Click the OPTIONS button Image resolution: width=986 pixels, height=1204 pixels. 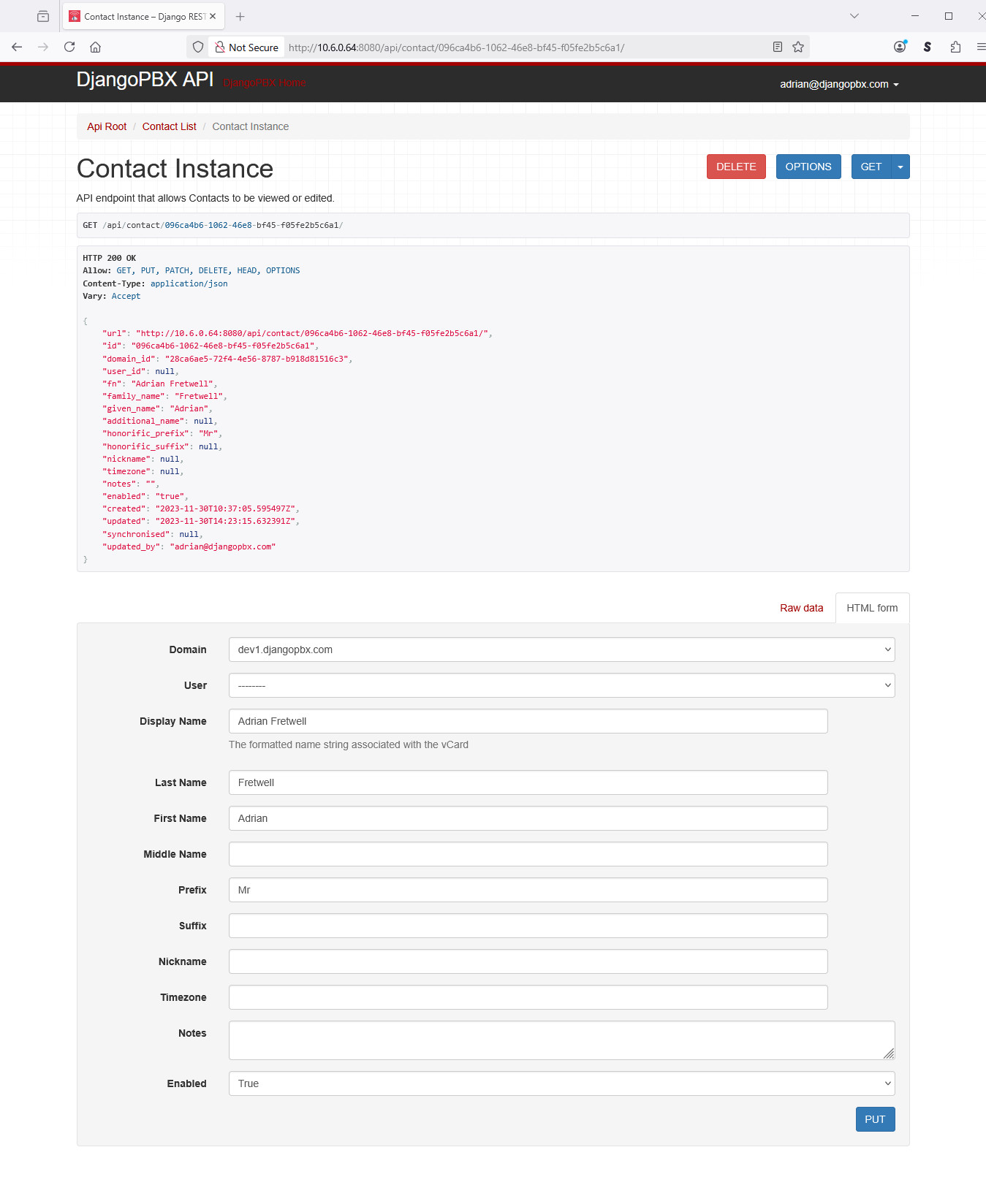808,167
